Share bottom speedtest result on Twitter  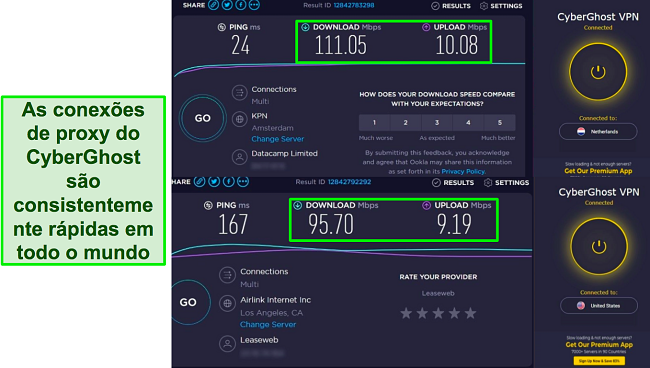pos(214,182)
